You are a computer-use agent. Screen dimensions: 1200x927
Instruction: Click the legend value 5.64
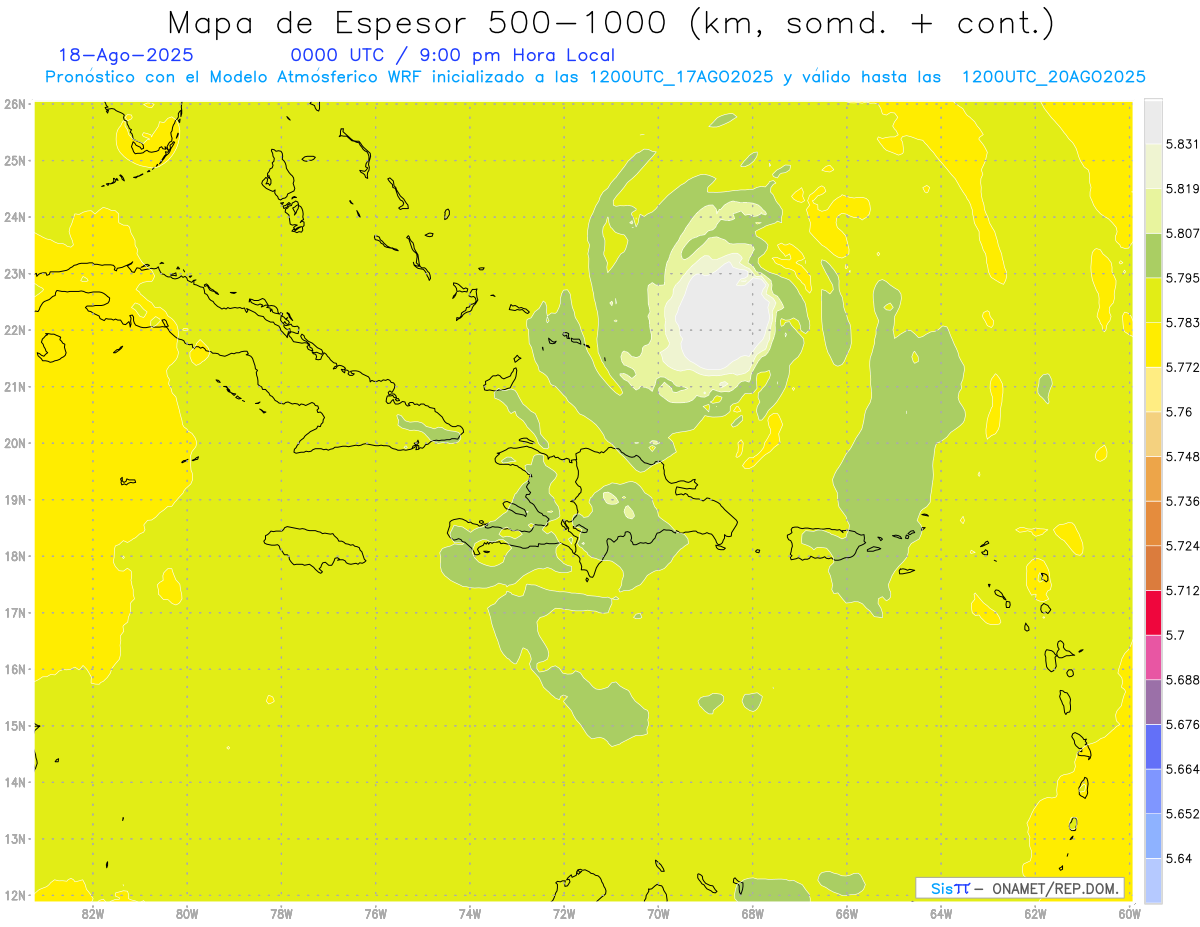[1179, 858]
